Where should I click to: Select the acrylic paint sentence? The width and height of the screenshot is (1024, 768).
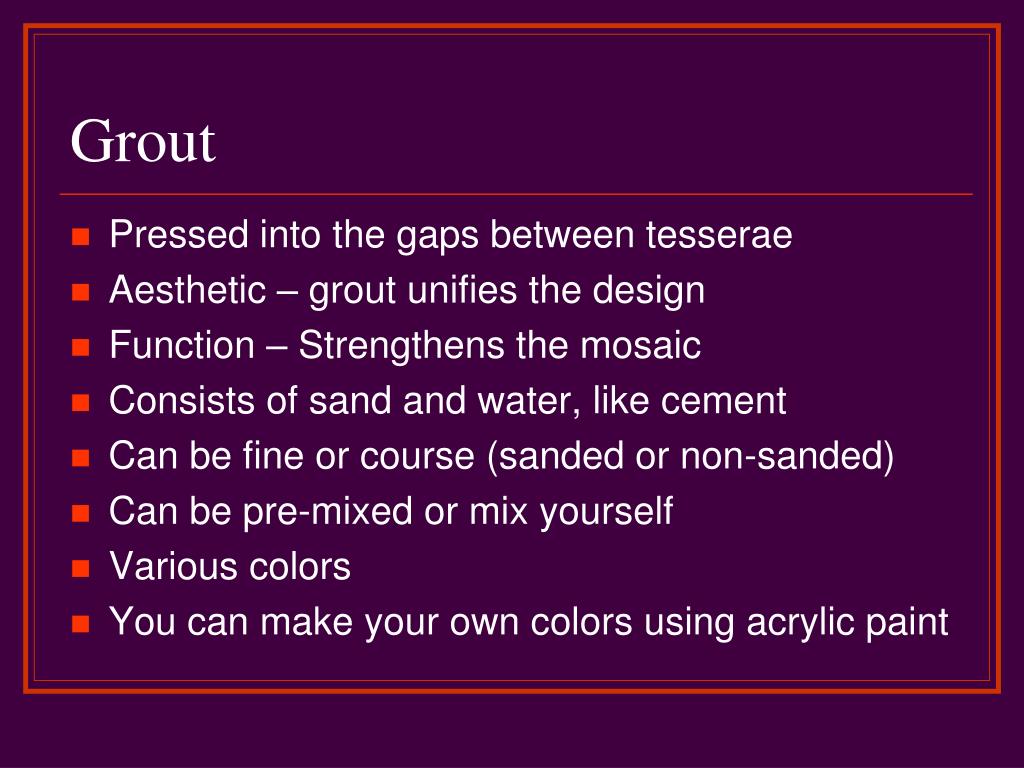pyautogui.click(x=528, y=622)
